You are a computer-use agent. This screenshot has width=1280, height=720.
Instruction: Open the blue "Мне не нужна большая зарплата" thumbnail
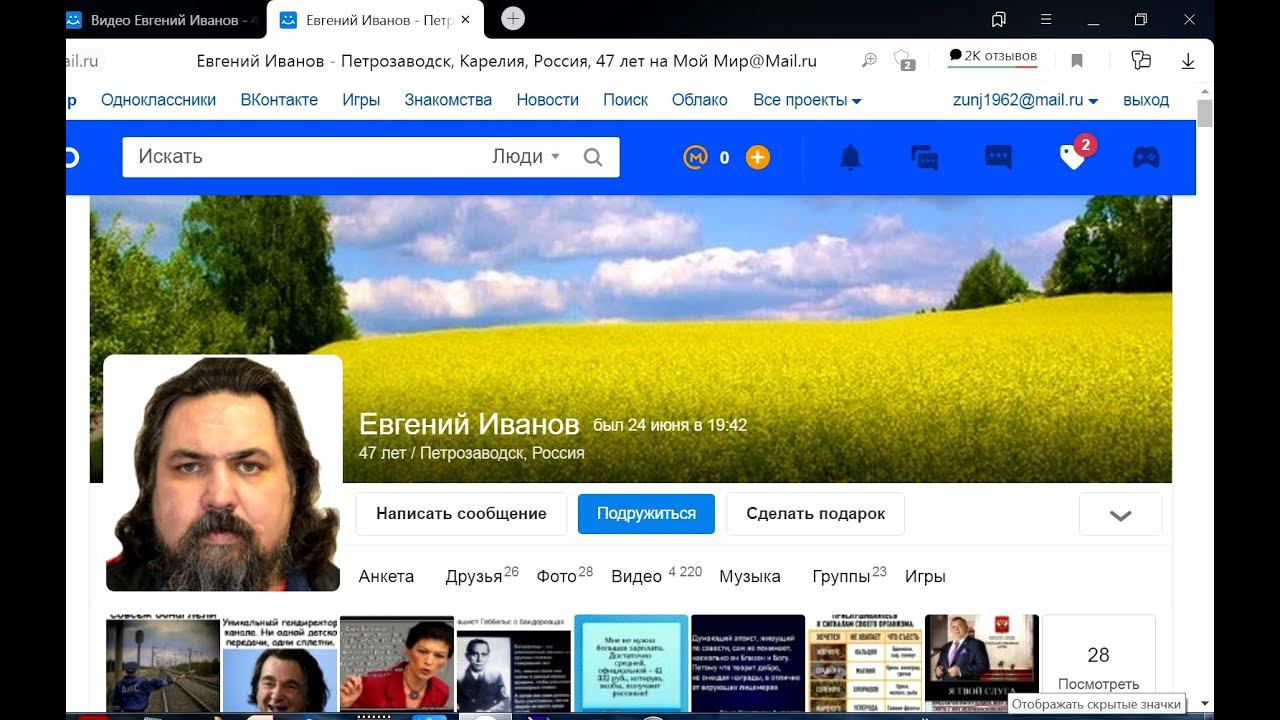(x=631, y=663)
